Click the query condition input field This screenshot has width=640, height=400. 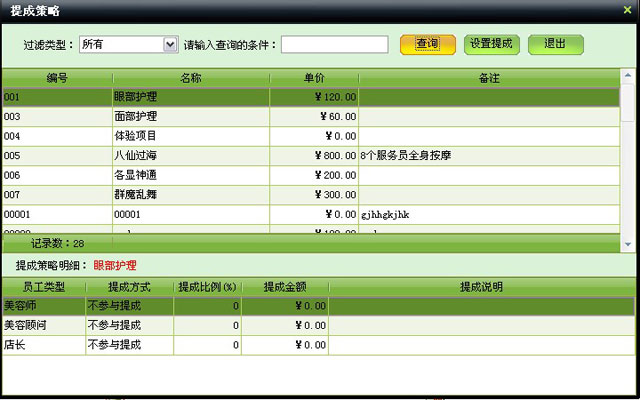[334, 44]
